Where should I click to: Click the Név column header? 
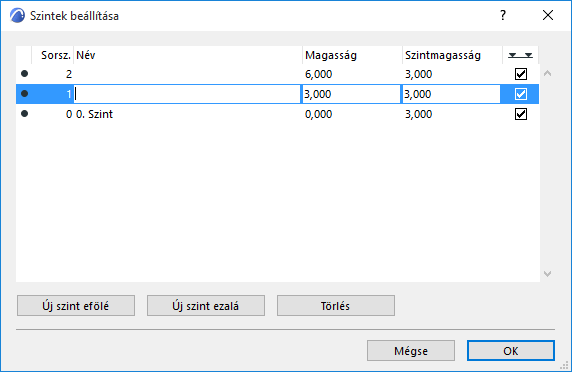click(86, 55)
